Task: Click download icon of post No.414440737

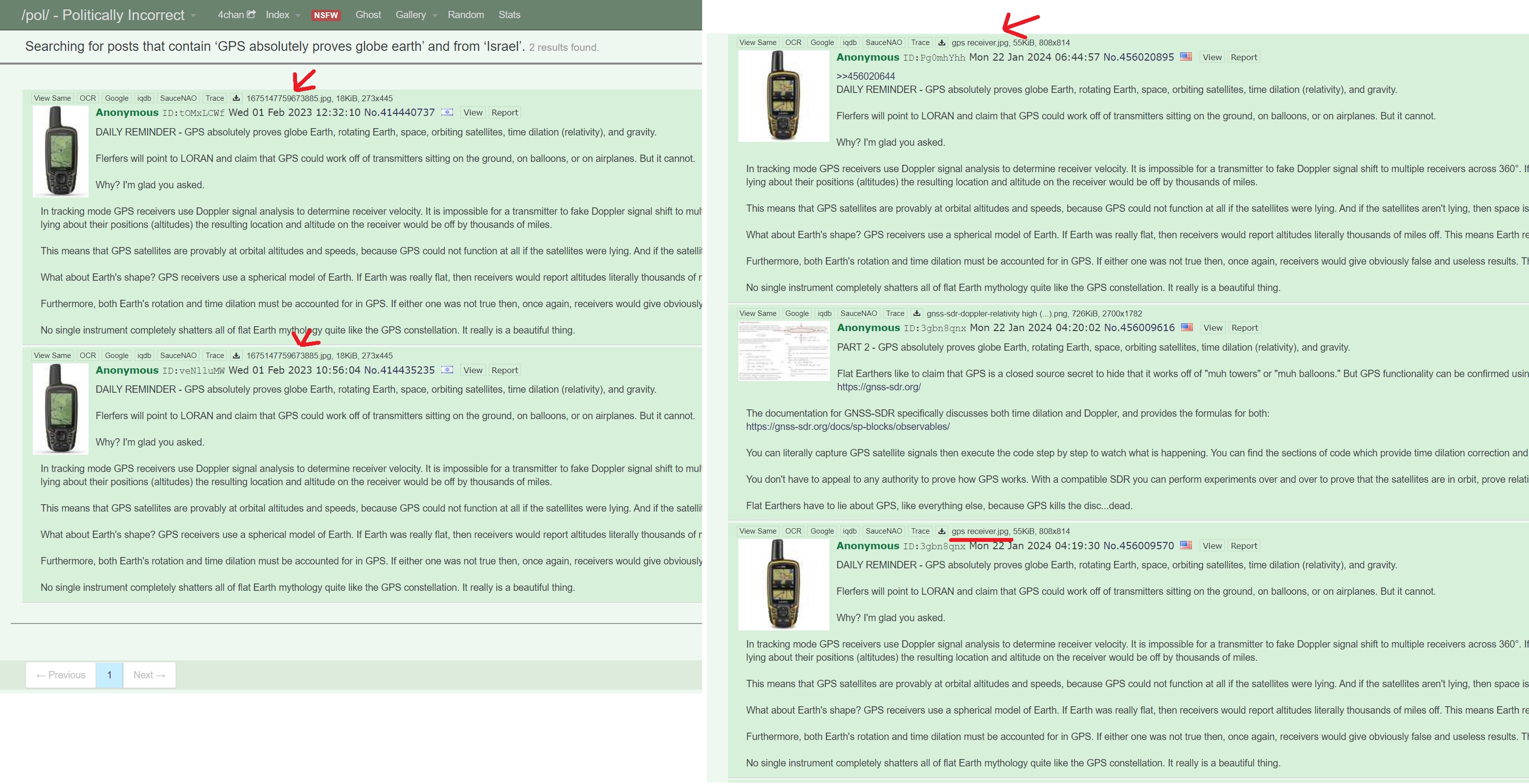Action: 236,98
